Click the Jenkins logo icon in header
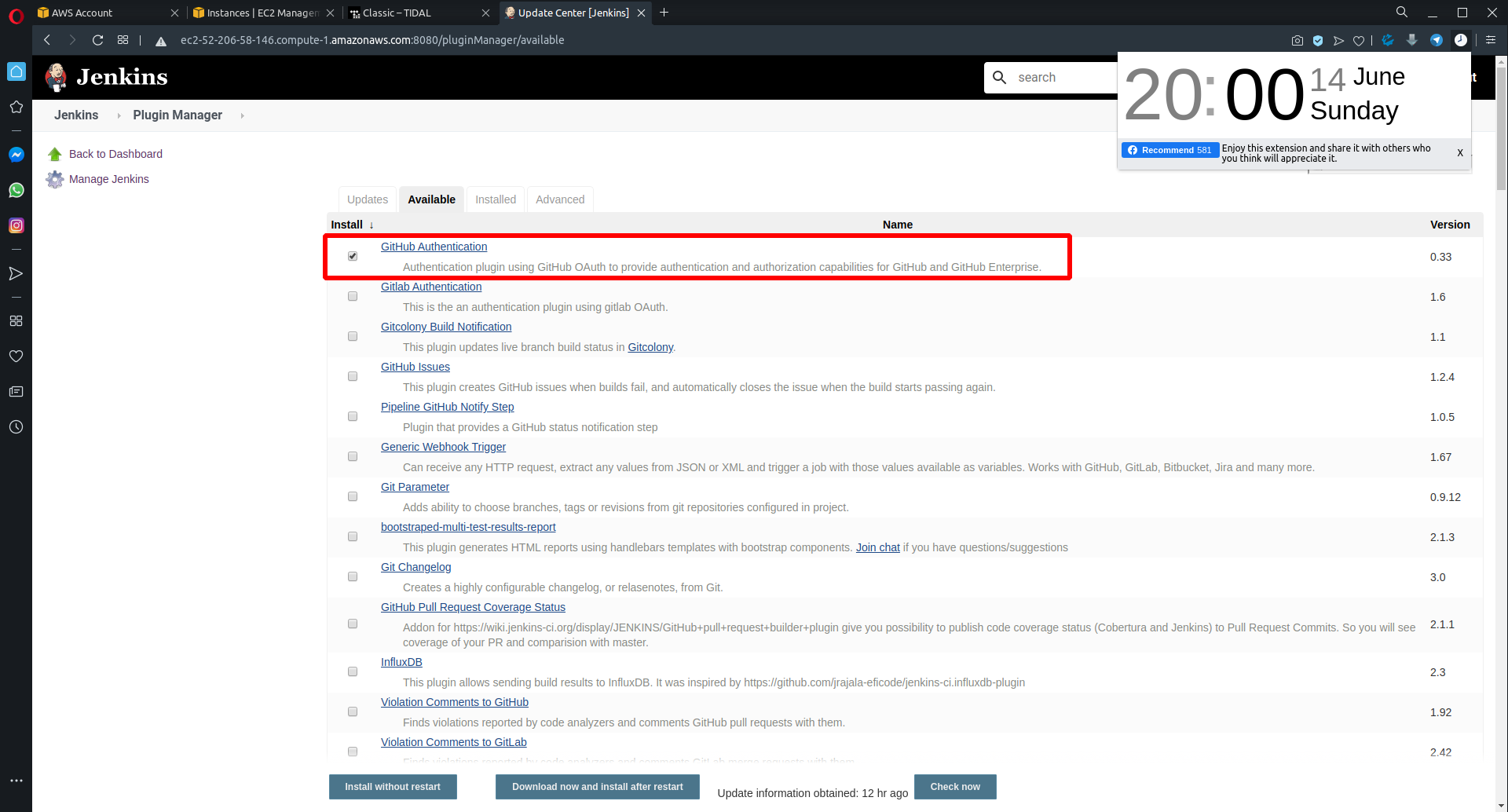Image resolution: width=1508 pixels, height=812 pixels. (x=56, y=77)
